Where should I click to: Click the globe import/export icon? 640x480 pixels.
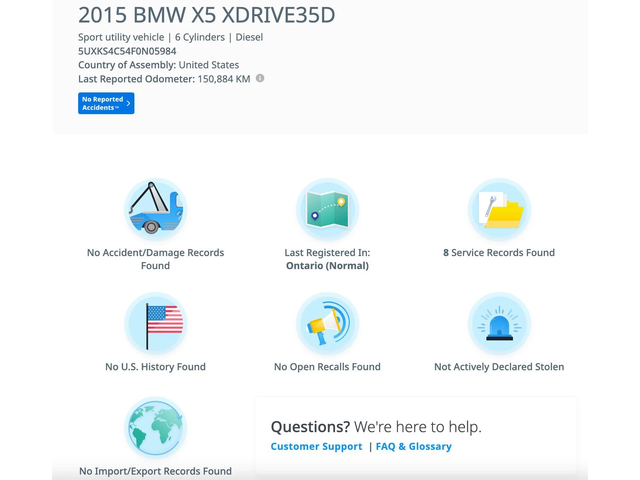[x=155, y=428]
